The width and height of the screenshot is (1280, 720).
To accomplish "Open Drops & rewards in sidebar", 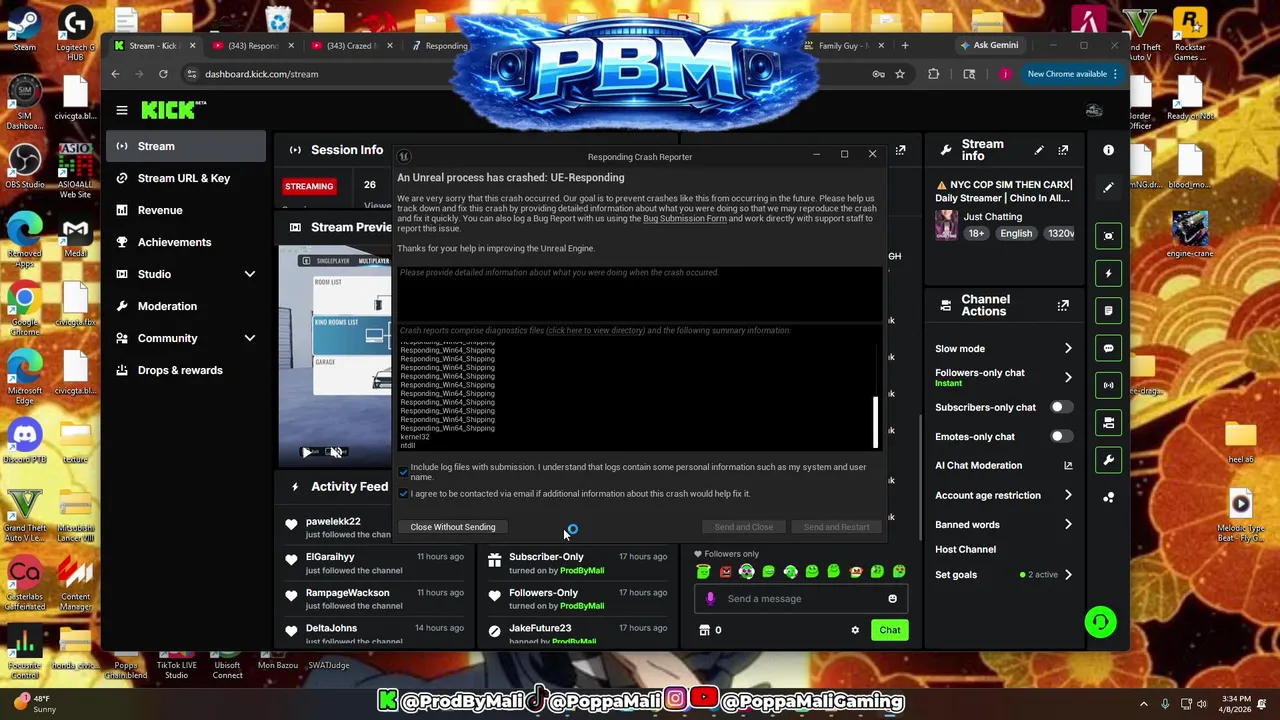I will tap(186, 370).
